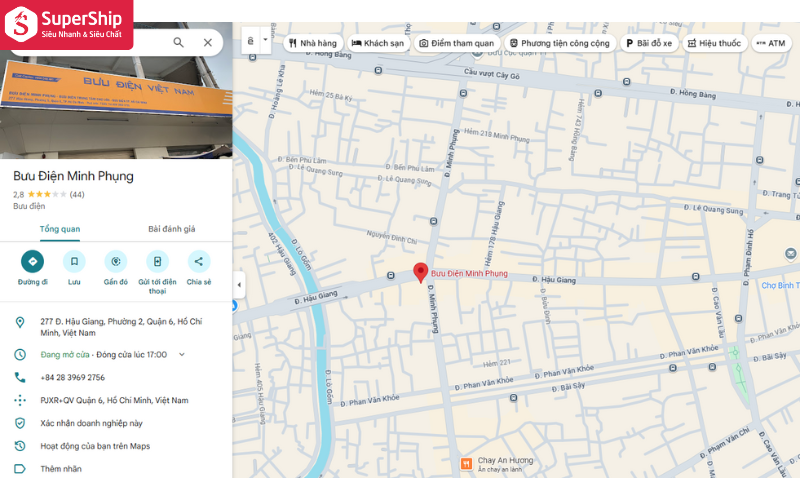Image resolution: width=800 pixels, height=500 pixels.
Task: Show Bãi đỗ xe on map
Action: (x=649, y=43)
